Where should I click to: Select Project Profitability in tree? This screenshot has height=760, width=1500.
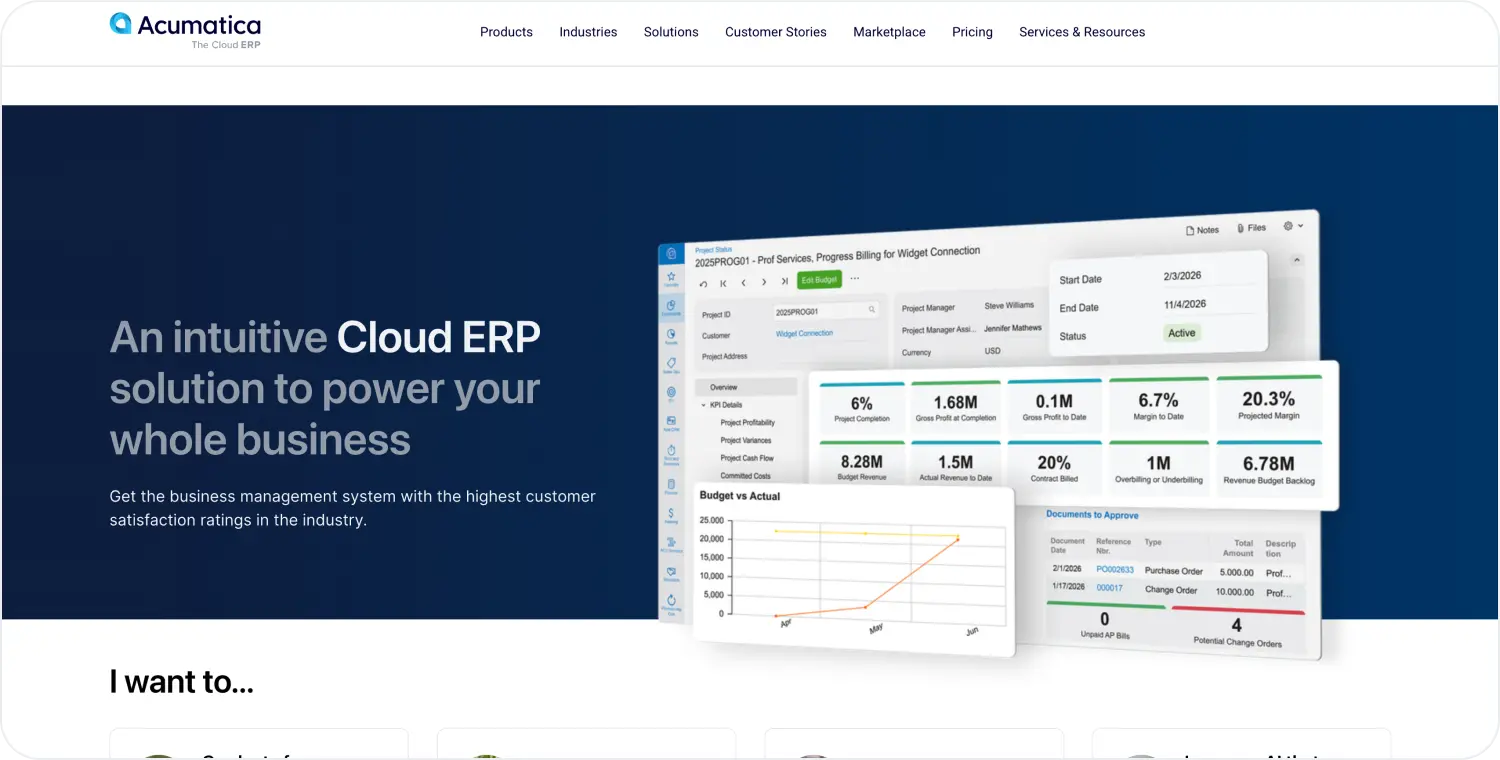[748, 423]
